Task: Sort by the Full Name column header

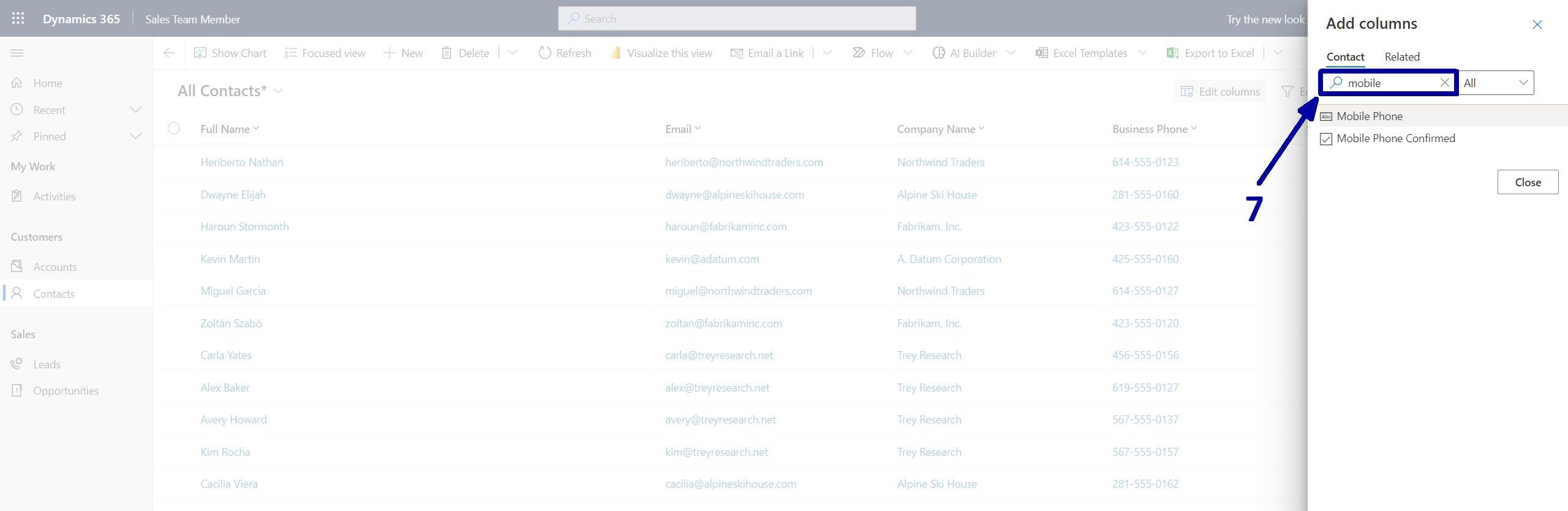Action: click(x=230, y=129)
